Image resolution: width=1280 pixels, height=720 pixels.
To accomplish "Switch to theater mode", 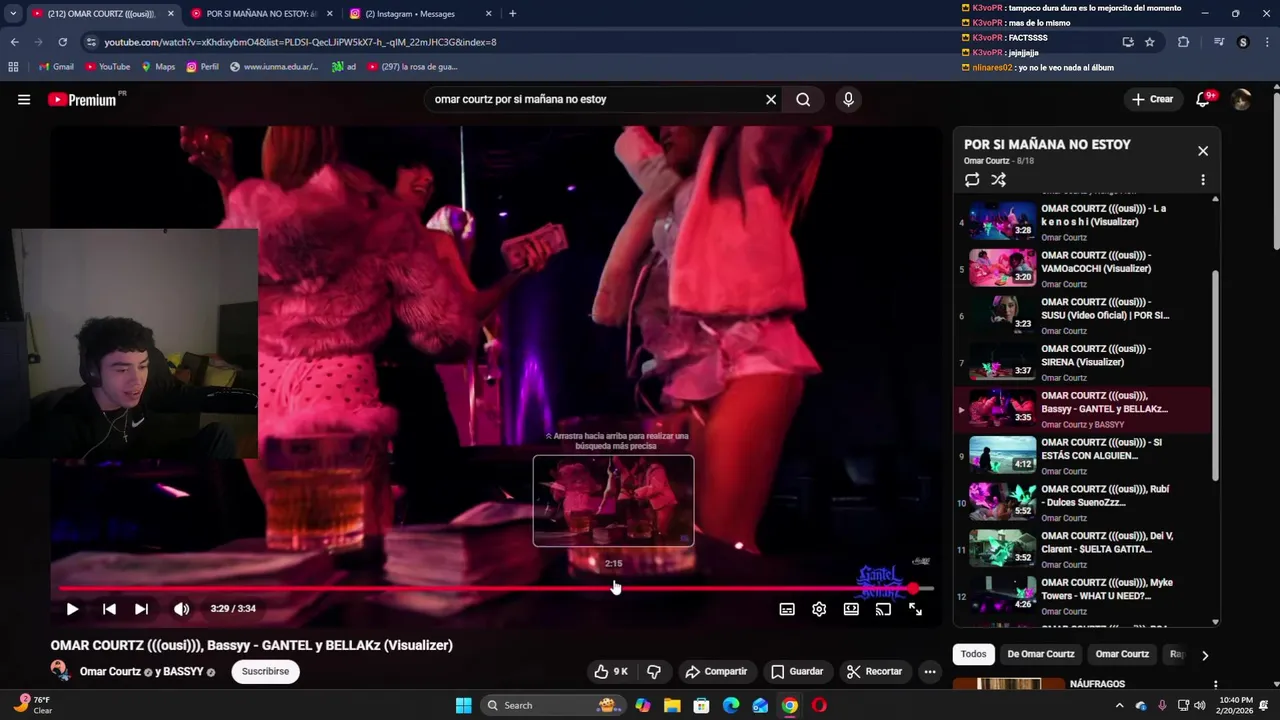I will coord(851,609).
